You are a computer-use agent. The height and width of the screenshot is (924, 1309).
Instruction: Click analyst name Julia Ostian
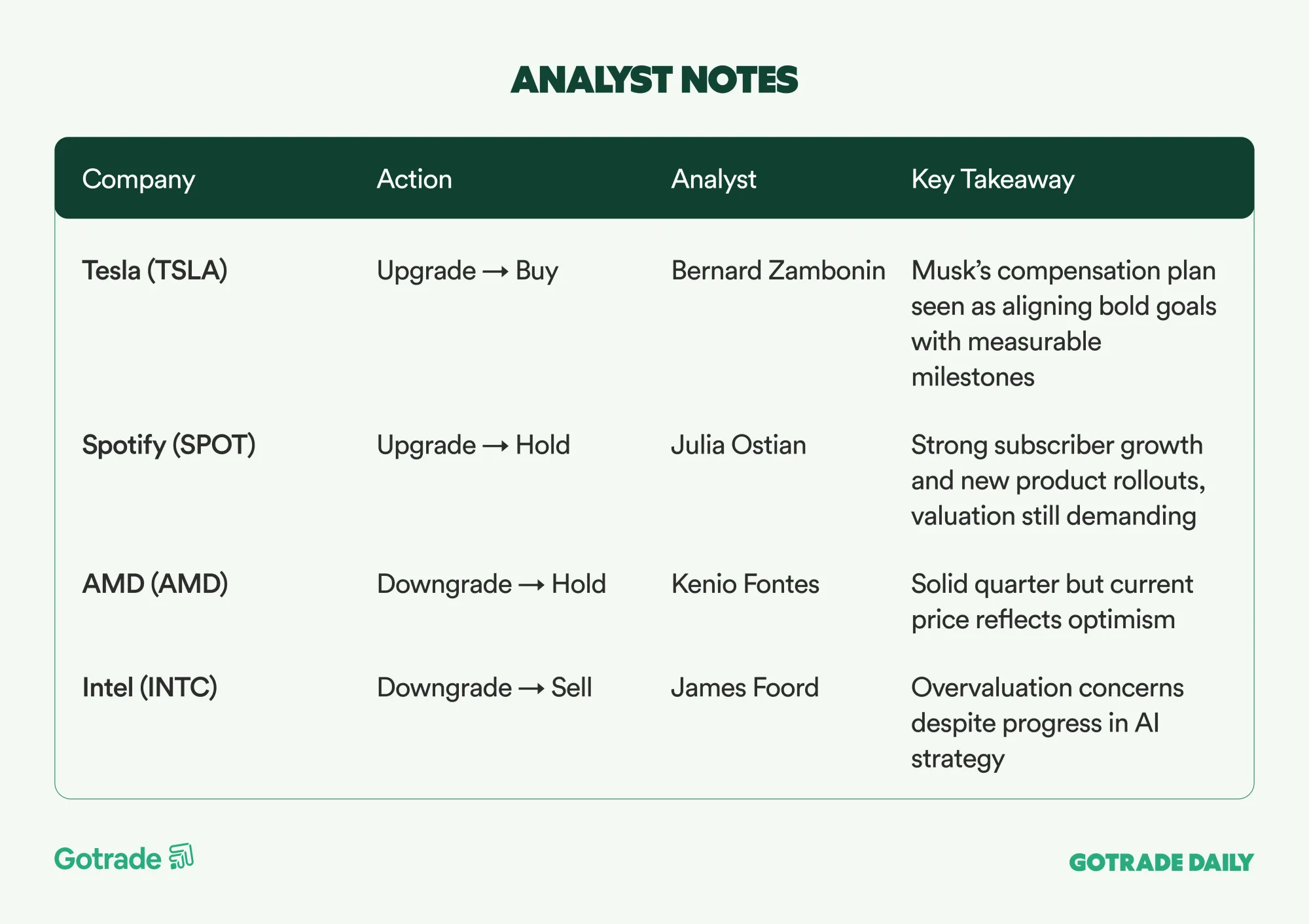[738, 445]
